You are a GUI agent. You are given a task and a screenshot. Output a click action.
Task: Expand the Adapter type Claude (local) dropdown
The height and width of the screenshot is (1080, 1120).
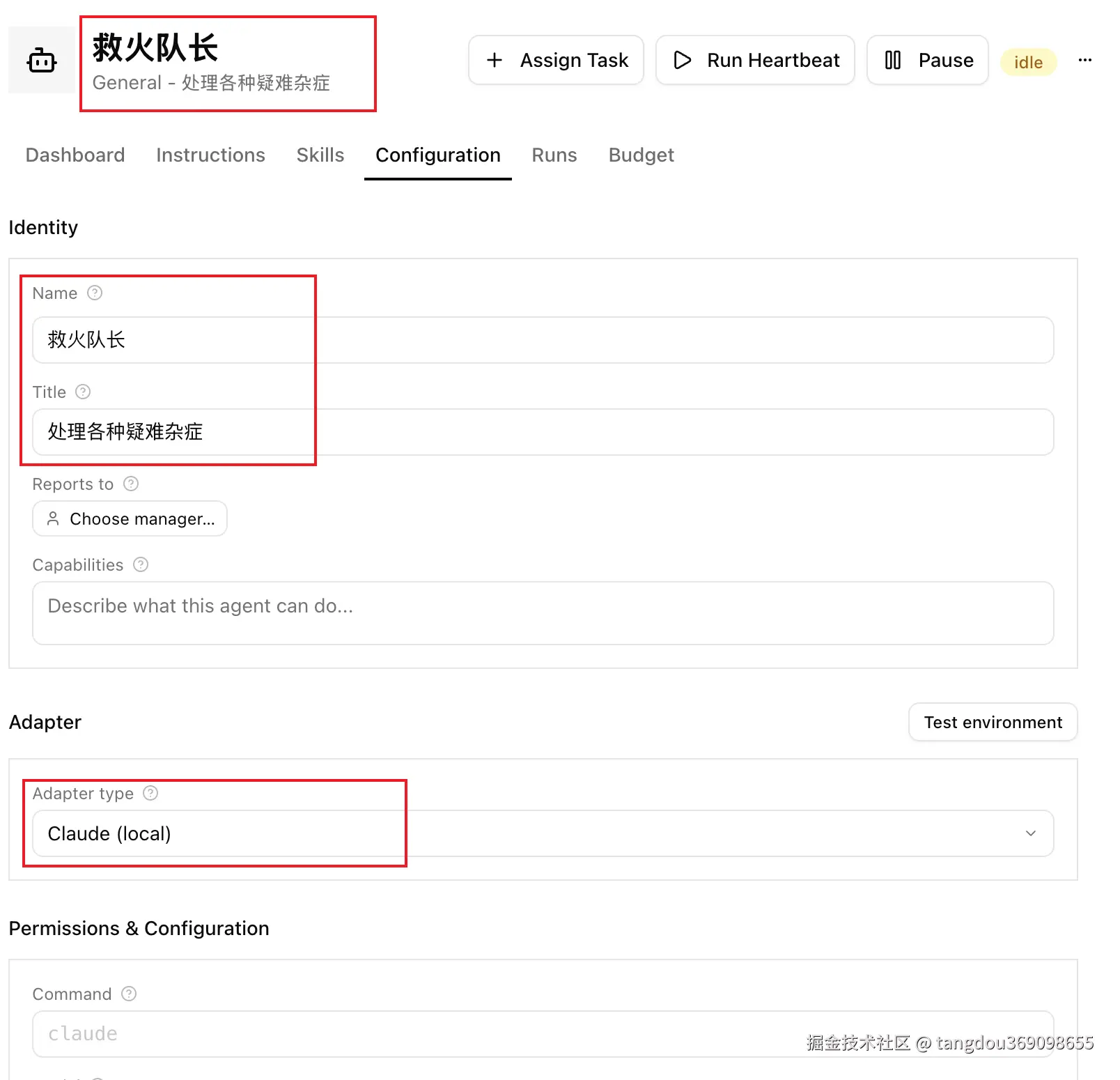click(x=543, y=833)
